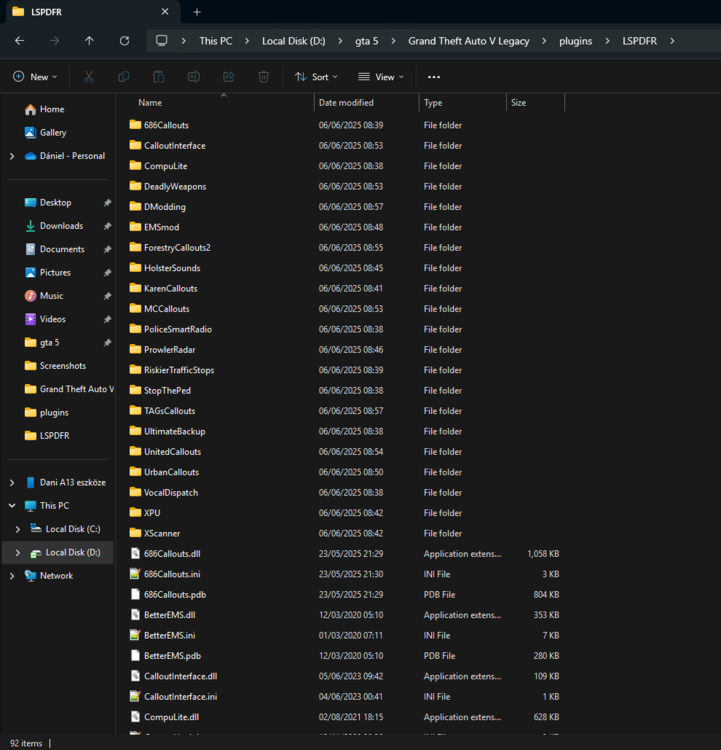The height and width of the screenshot is (750, 721).
Task: Expand Local Disk (D:) node
Action: [x=18, y=552]
